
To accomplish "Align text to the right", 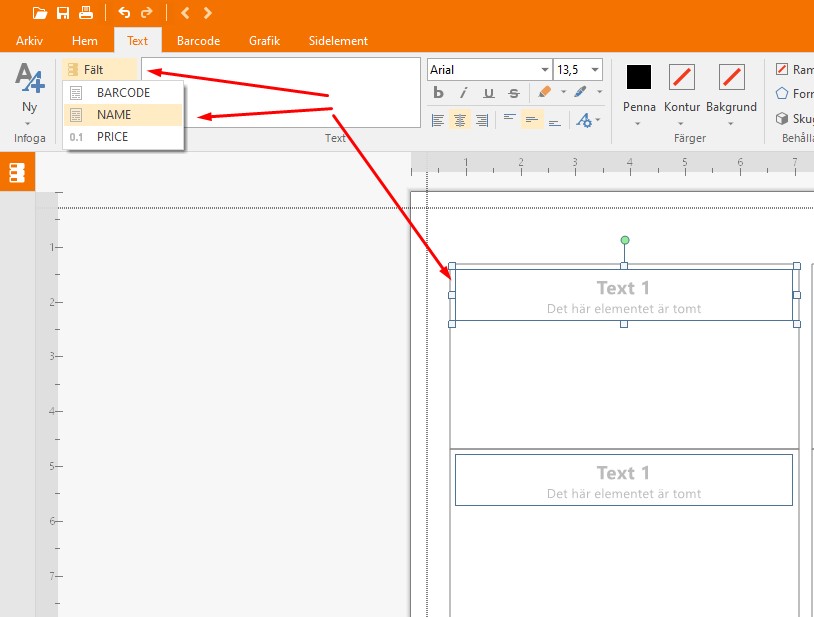I will coord(482,120).
